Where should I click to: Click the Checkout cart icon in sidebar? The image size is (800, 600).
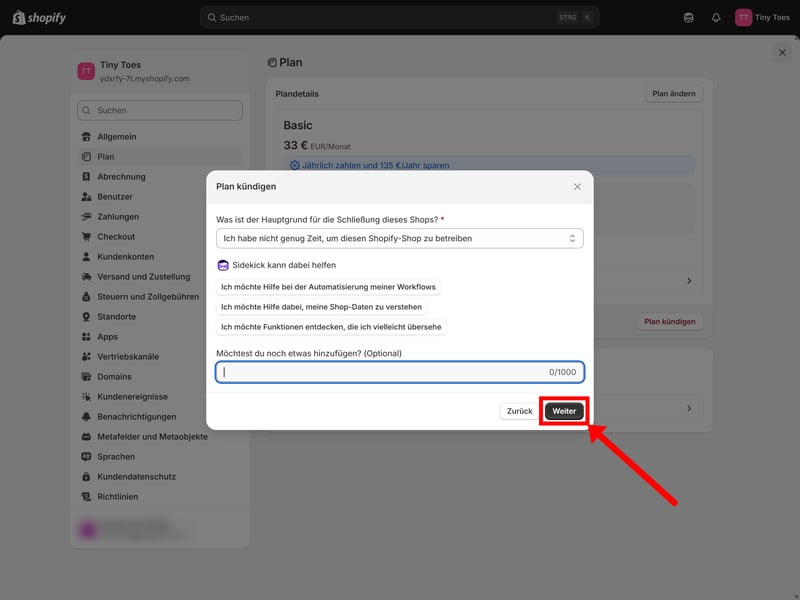coord(87,237)
